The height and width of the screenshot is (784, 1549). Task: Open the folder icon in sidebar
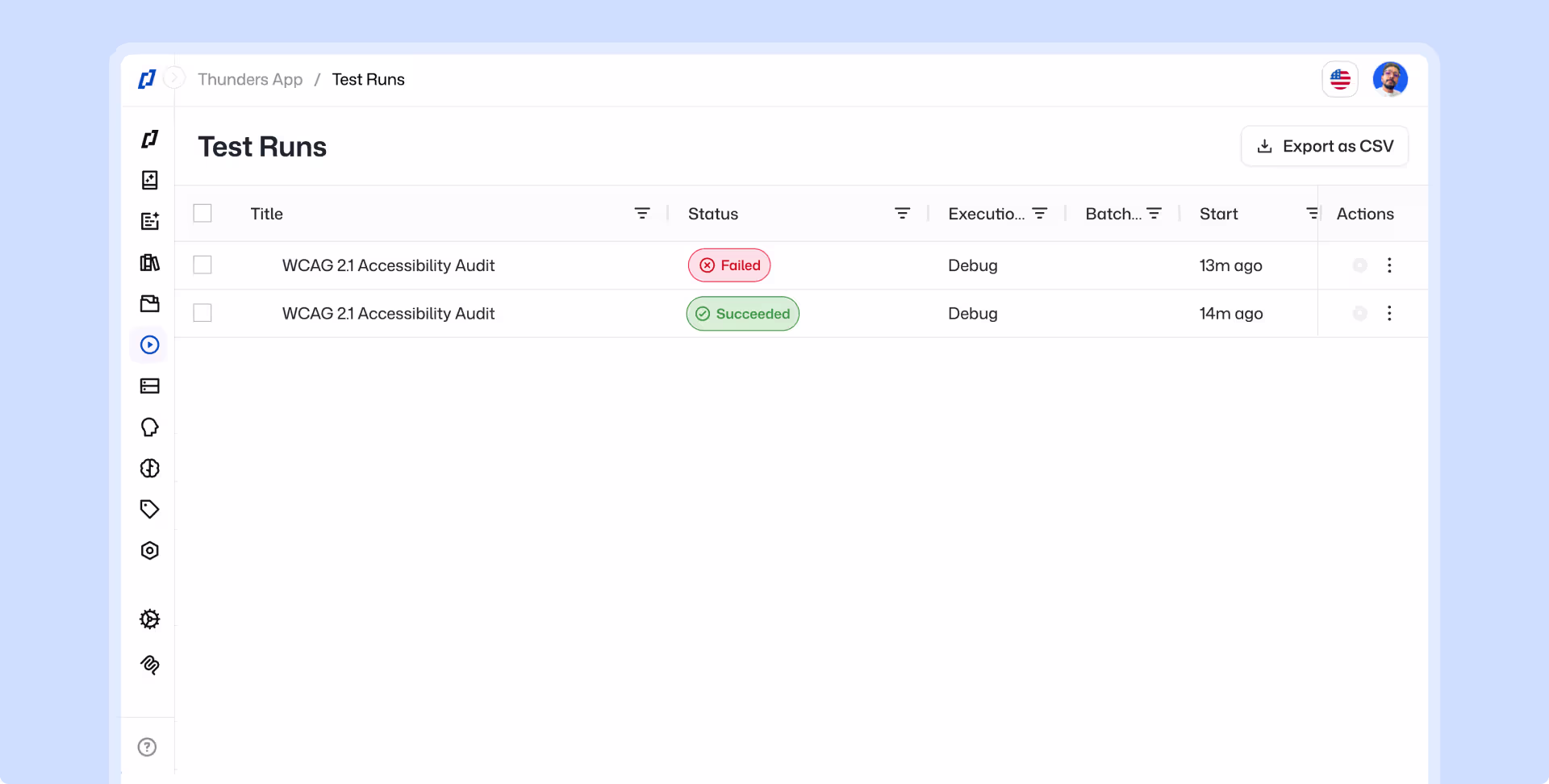(150, 303)
